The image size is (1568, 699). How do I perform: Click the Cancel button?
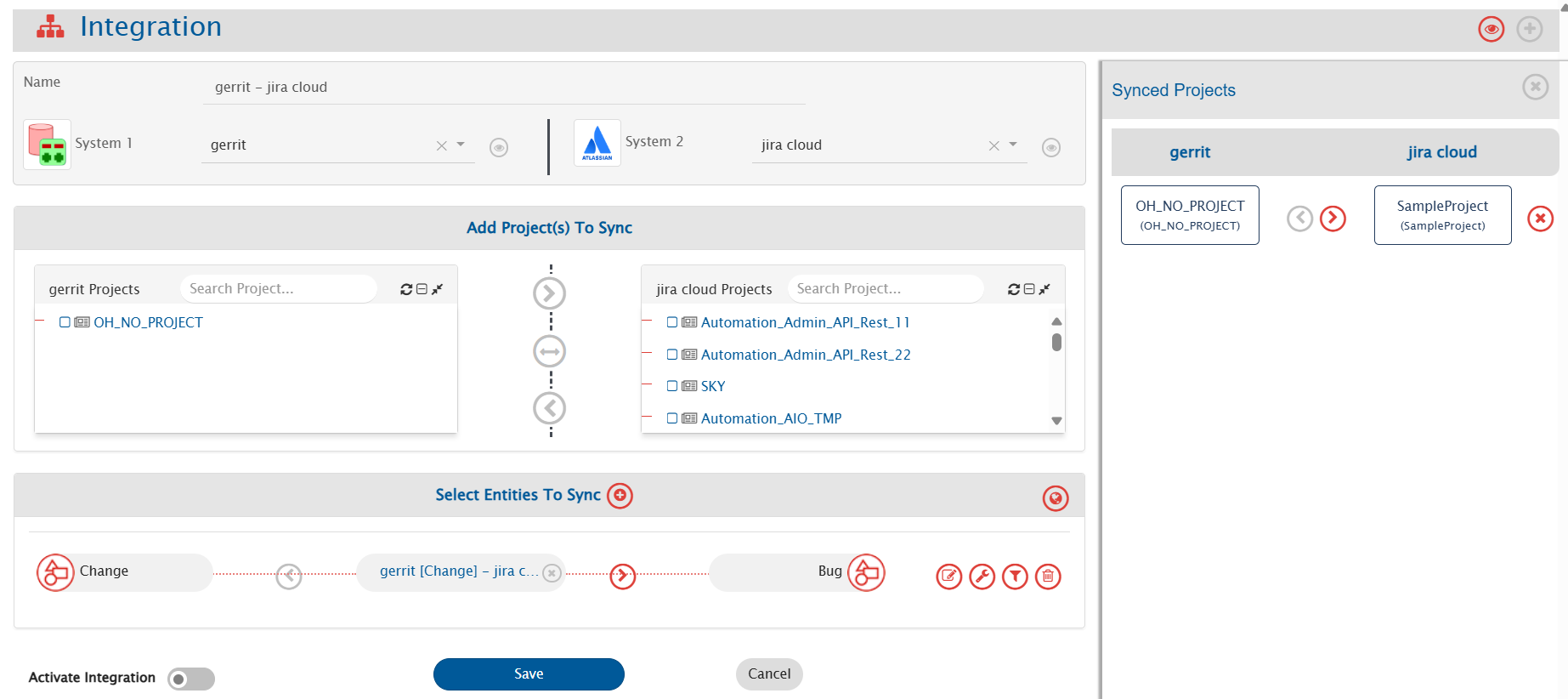point(769,673)
